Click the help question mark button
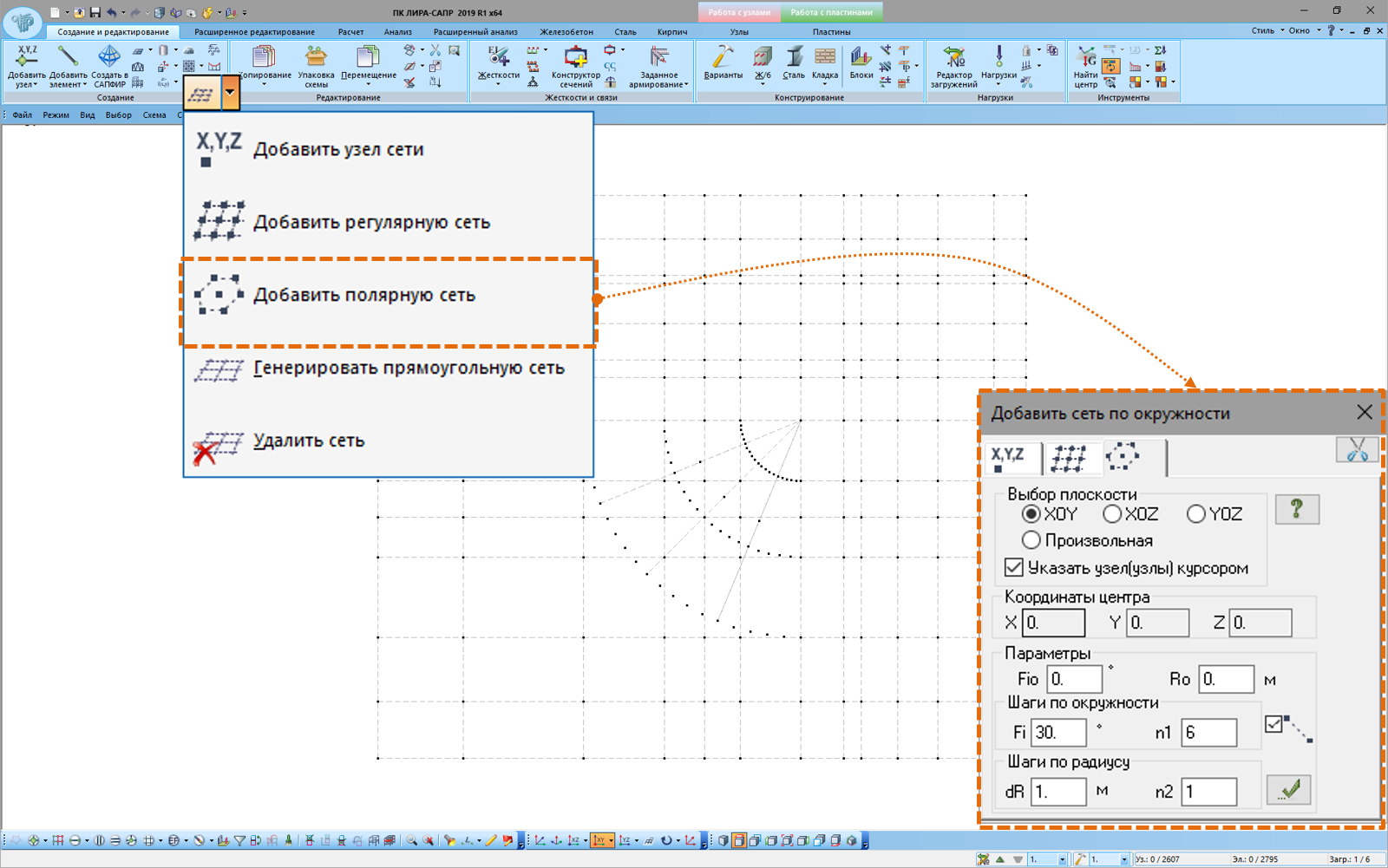Viewport: 1388px width, 868px height. 1297,509
